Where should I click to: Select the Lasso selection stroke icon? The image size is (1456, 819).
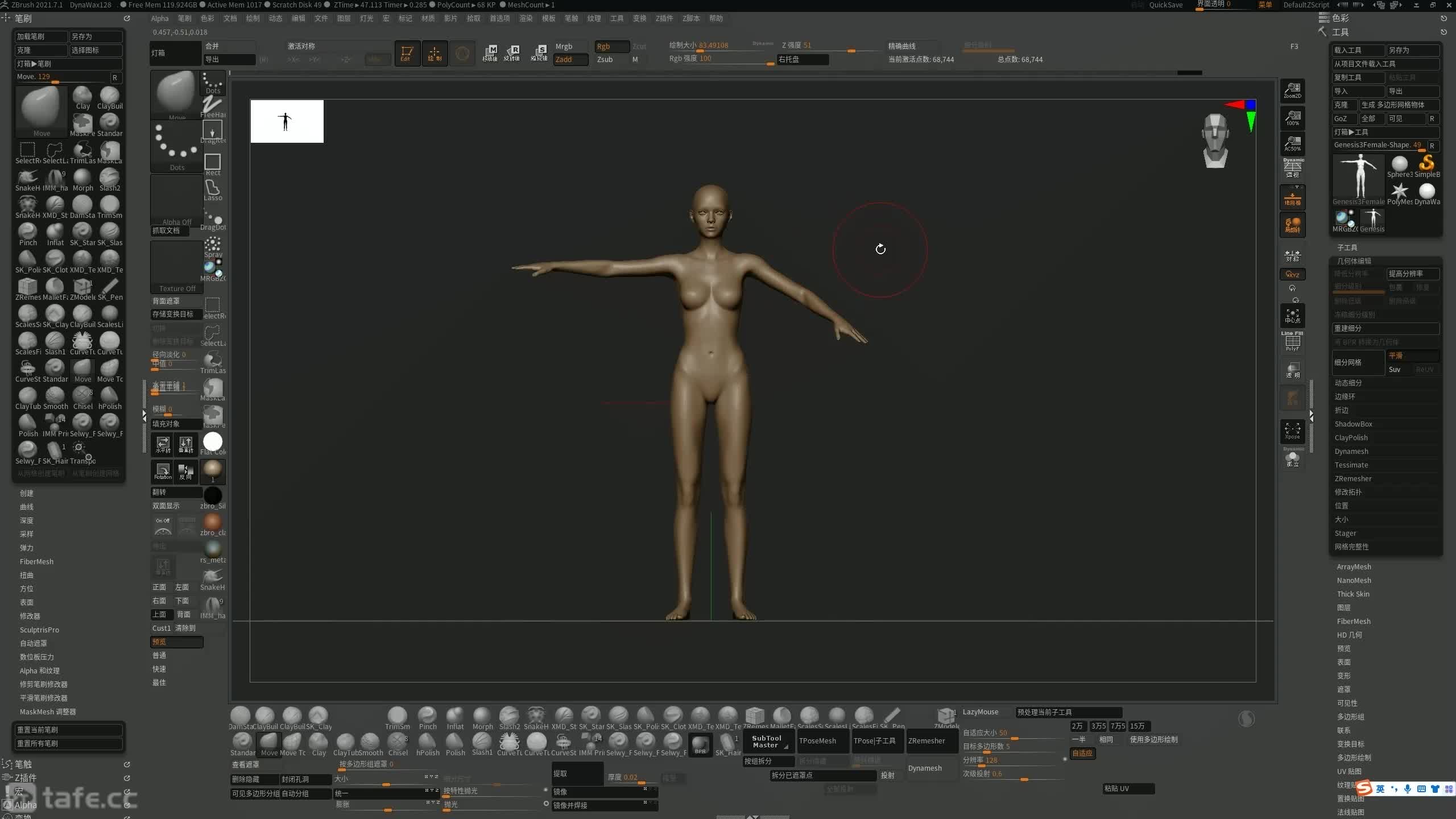(213, 190)
